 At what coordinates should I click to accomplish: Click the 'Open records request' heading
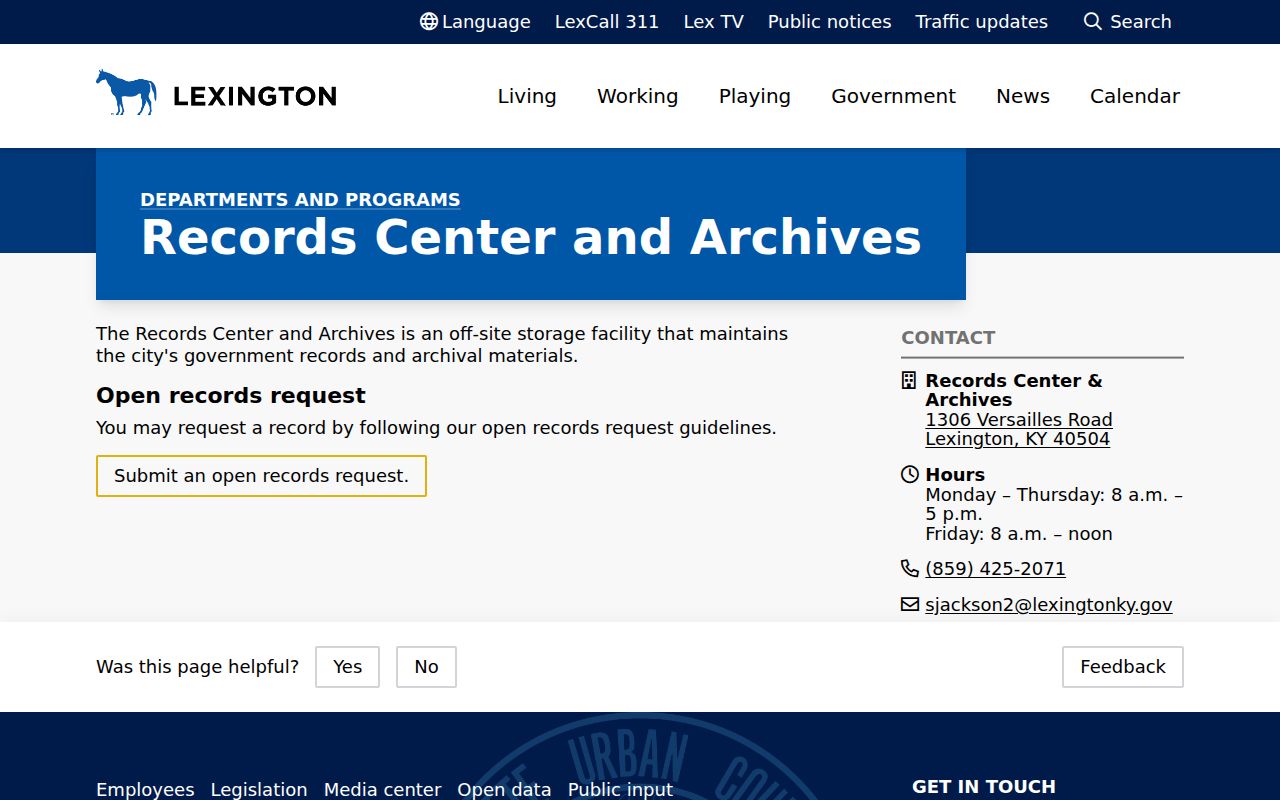click(231, 395)
